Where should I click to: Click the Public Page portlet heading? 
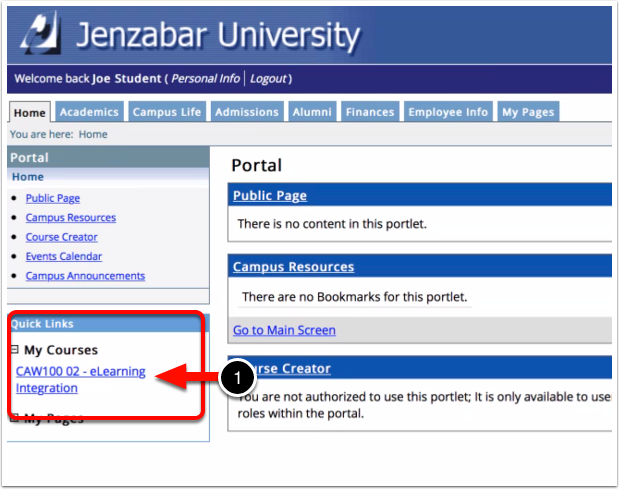tap(270, 195)
